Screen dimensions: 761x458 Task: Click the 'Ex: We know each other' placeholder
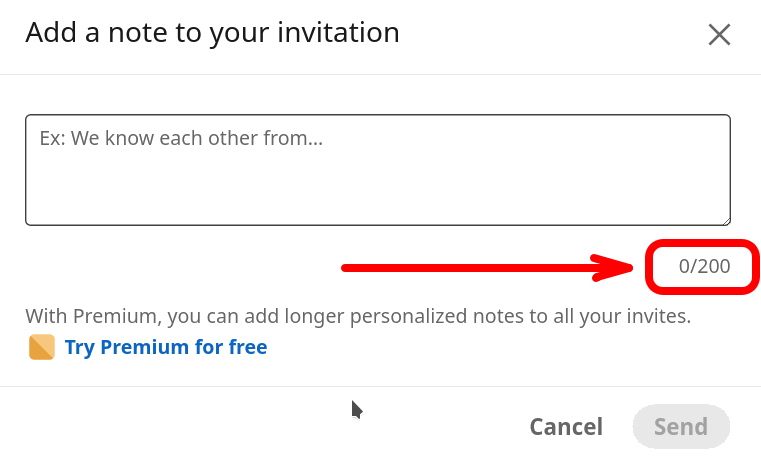tap(181, 138)
